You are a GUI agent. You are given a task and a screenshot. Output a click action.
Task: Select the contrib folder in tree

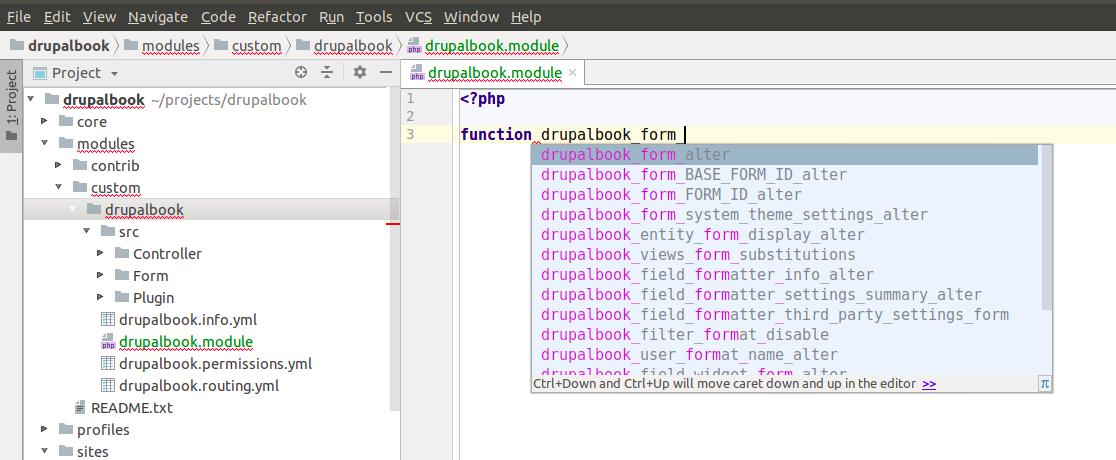[x=115, y=166]
